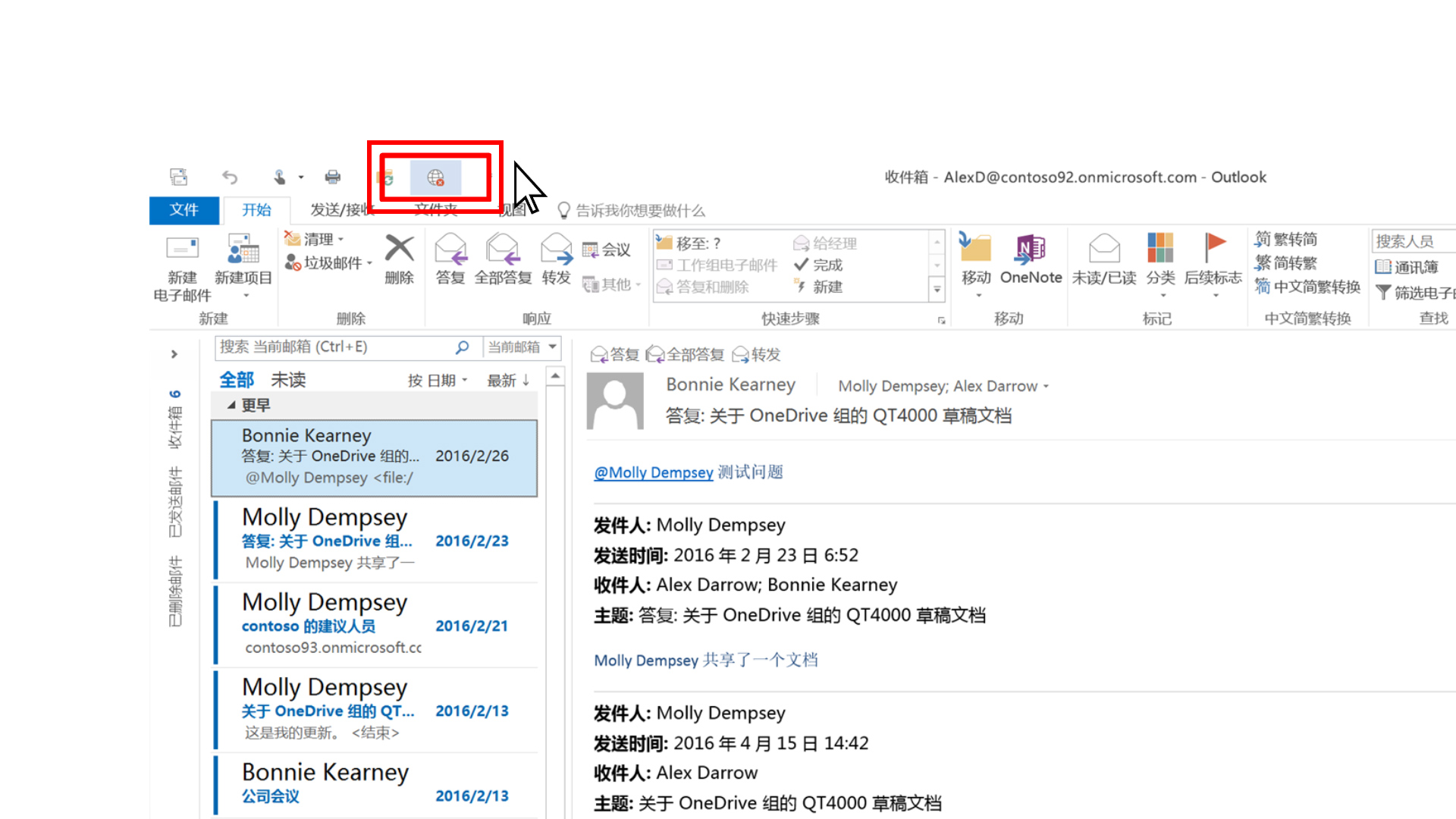Click 中文简繁转换 option
Image resolution: width=1456 pixels, height=819 pixels.
tap(1307, 287)
